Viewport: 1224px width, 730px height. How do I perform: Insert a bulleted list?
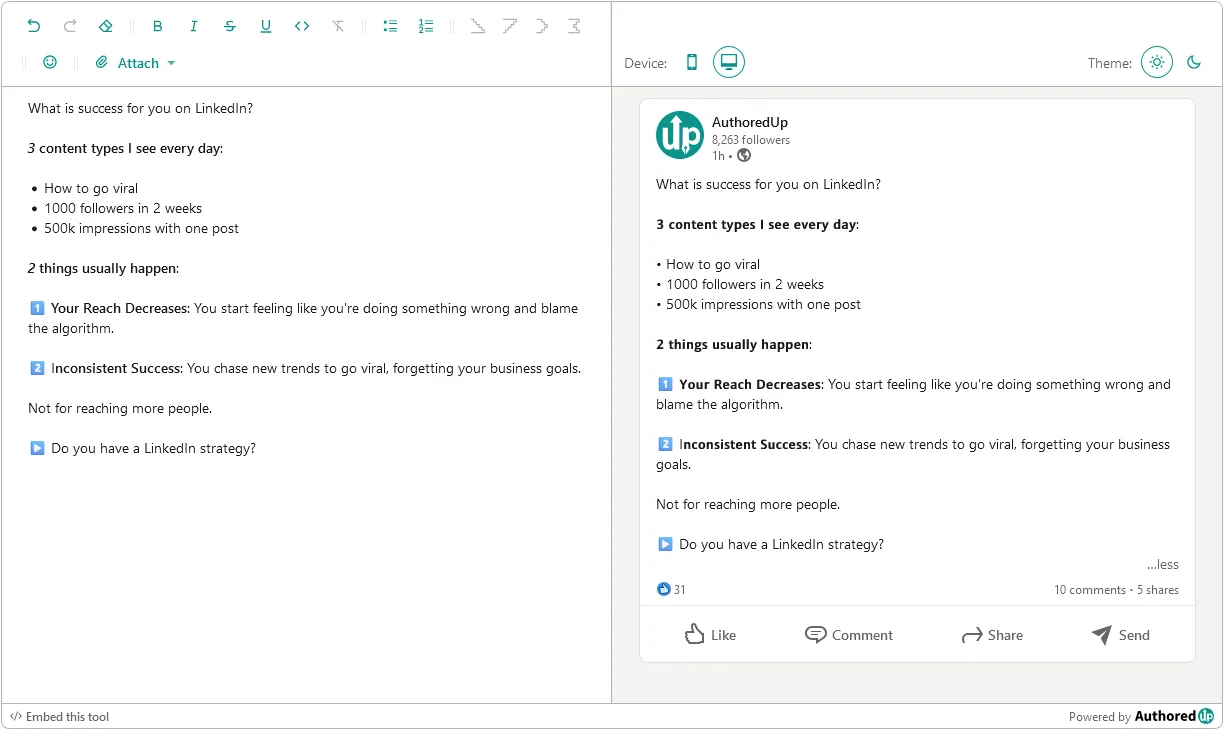(x=390, y=26)
